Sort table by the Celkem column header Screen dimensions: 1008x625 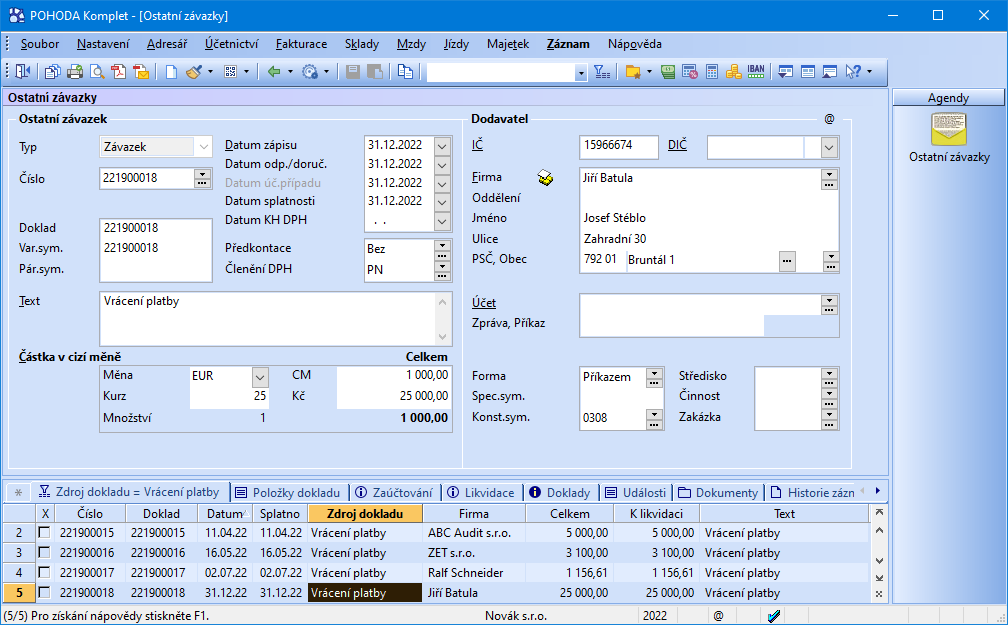click(570, 514)
